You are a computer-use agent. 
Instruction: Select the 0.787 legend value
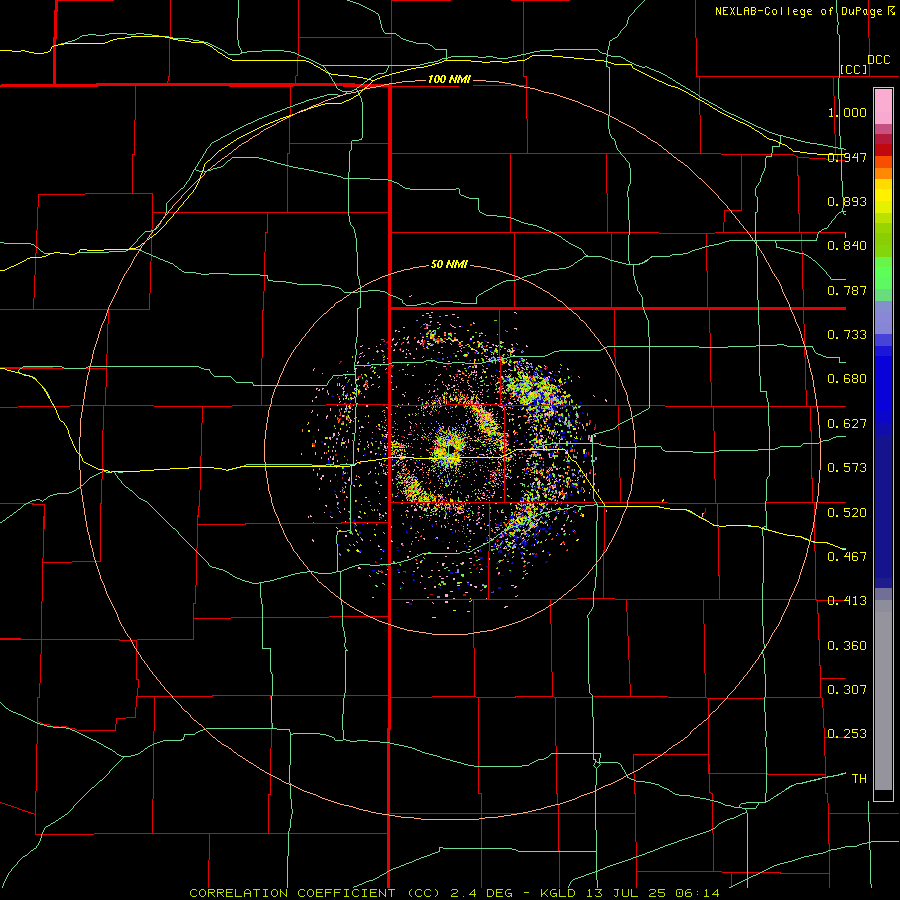(847, 290)
